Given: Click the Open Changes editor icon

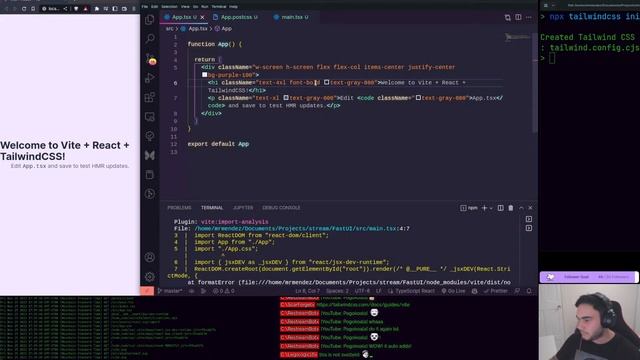Looking at the screenshot, I should click(507, 18).
